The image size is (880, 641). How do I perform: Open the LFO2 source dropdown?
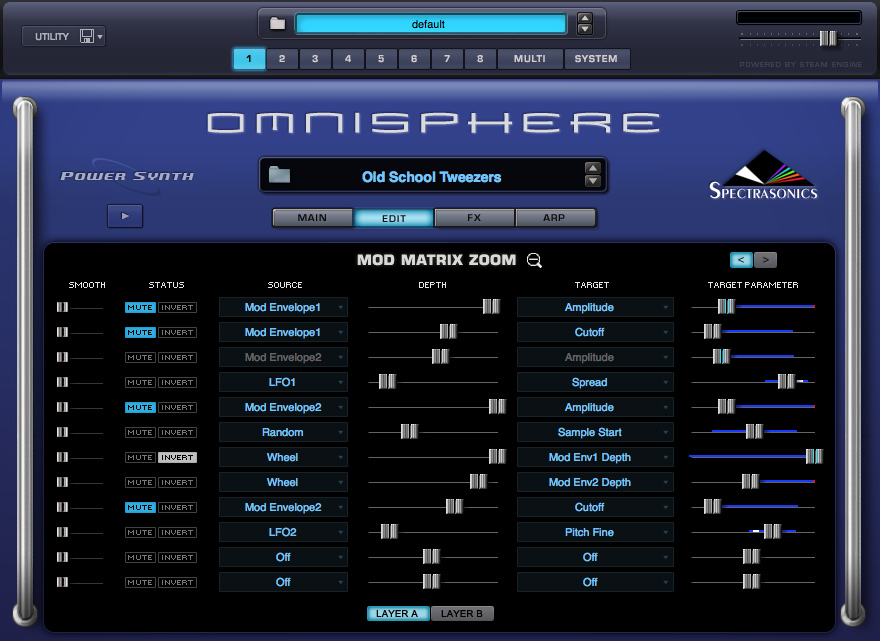pos(283,532)
